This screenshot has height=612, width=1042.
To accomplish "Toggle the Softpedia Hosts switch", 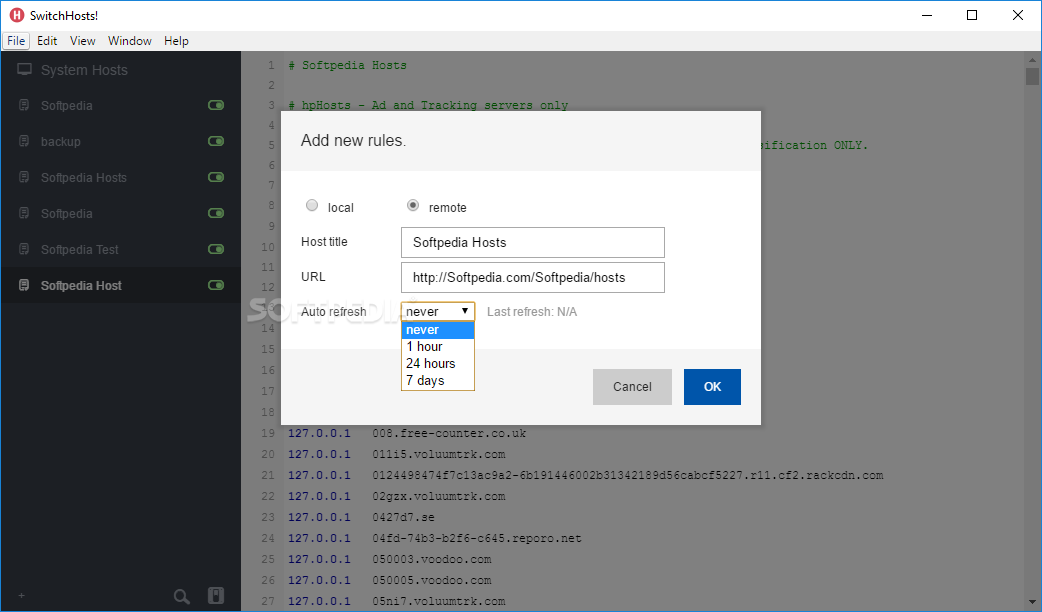I will 216,177.
